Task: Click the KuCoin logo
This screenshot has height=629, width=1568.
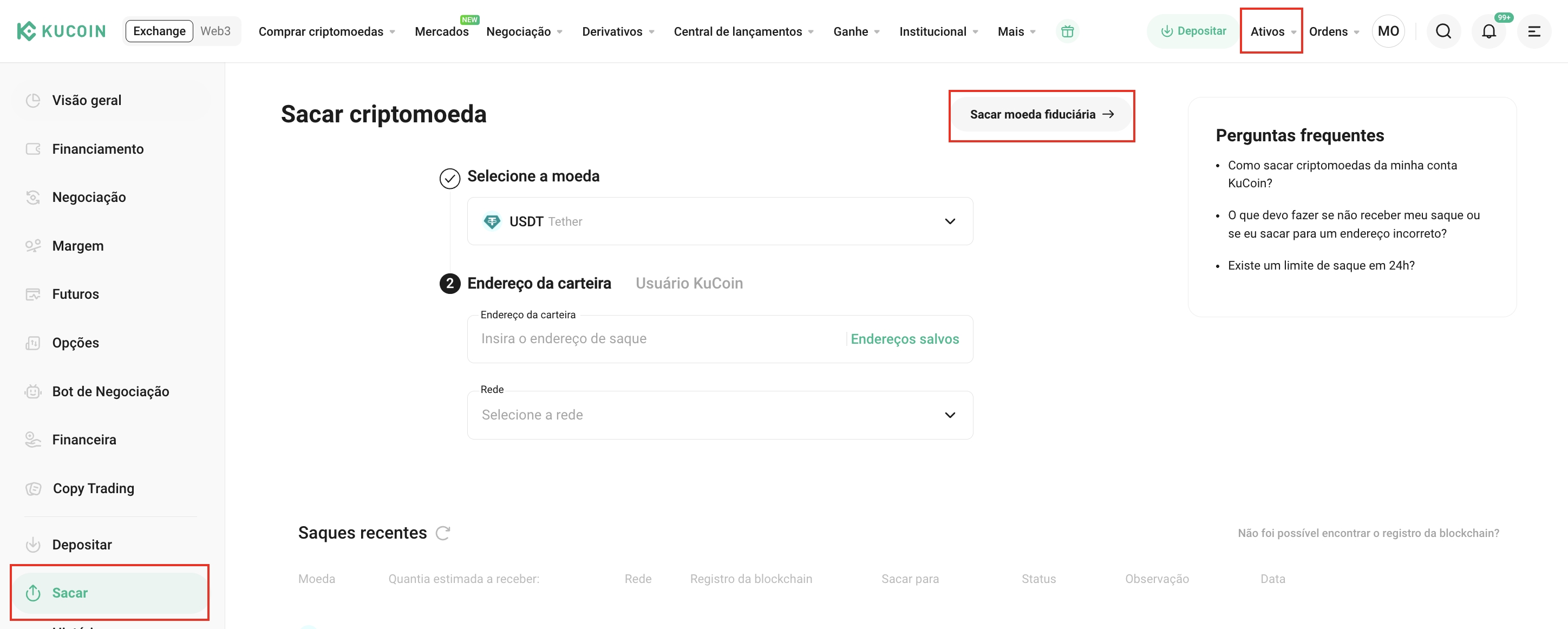Action: click(61, 31)
